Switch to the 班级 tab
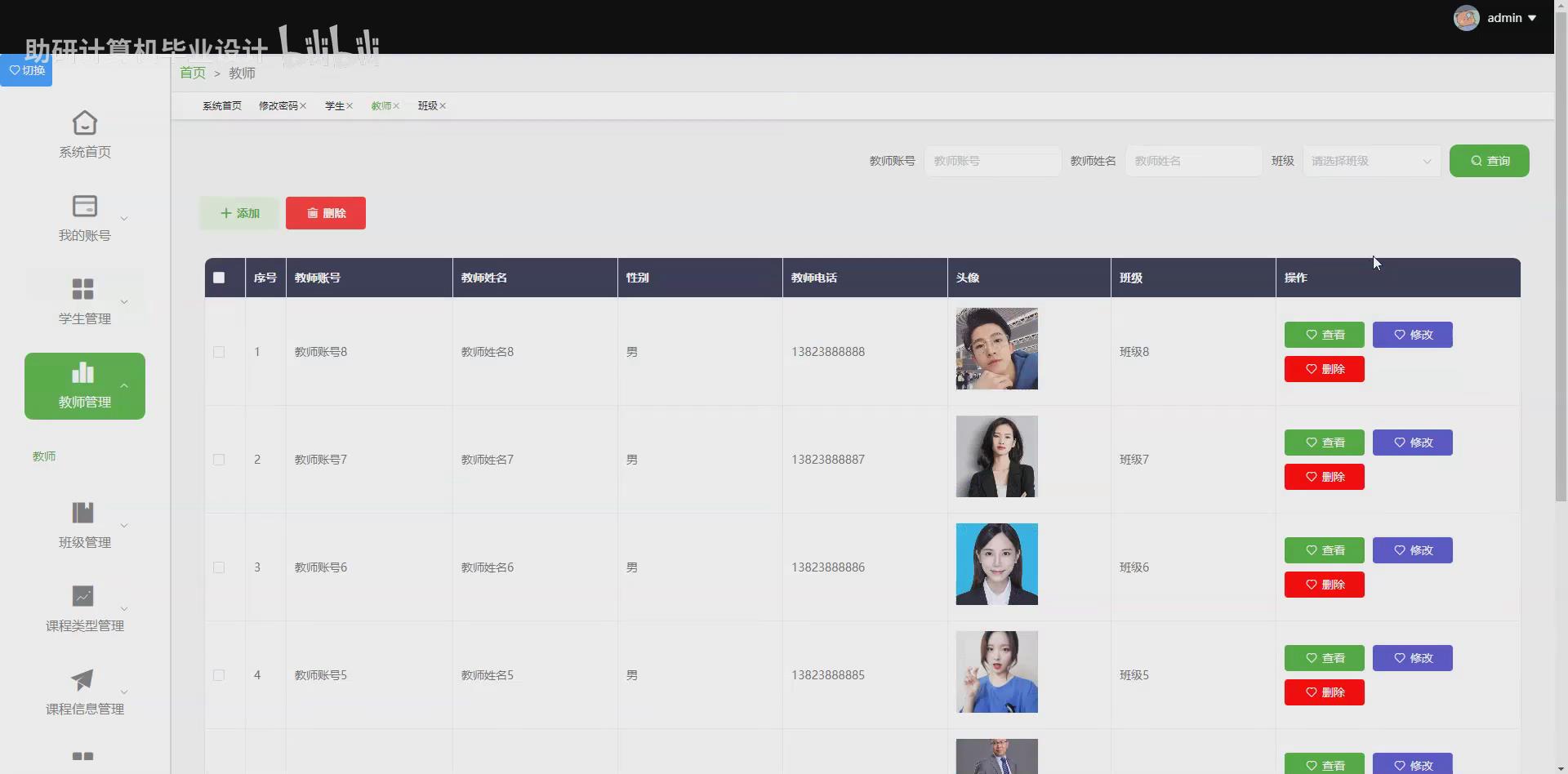This screenshot has height=774, width=1568. (428, 106)
